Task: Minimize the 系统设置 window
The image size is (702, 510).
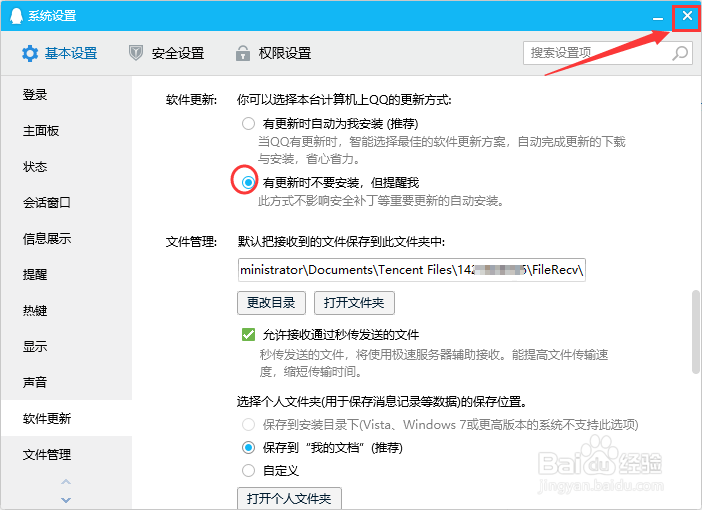Action: coord(658,17)
